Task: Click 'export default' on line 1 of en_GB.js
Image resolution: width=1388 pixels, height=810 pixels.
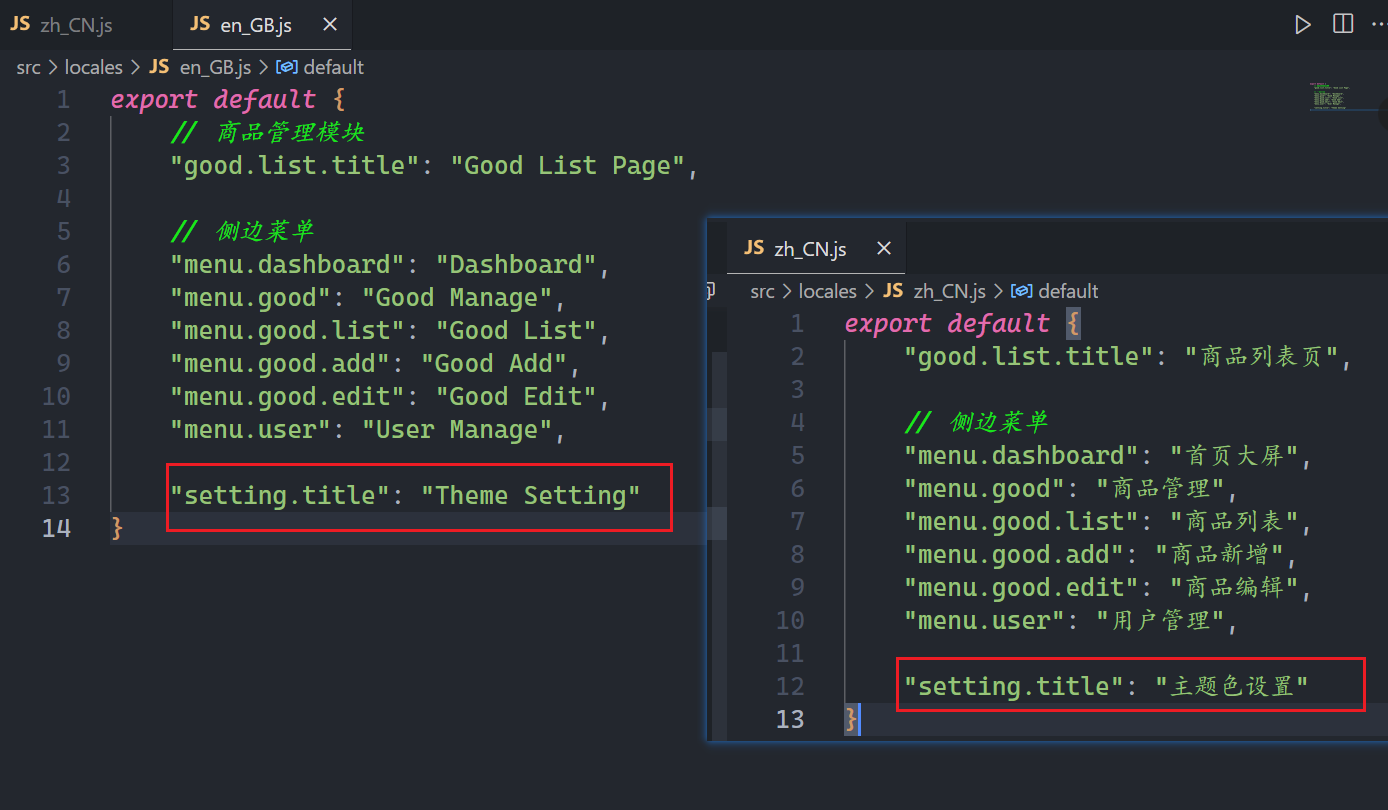Action: click(x=213, y=99)
